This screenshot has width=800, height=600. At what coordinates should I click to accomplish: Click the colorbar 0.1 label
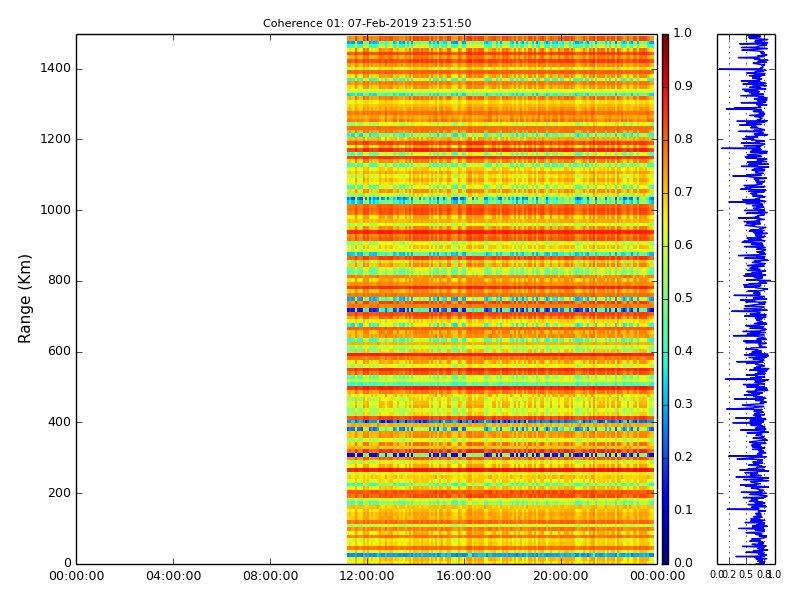(x=683, y=510)
